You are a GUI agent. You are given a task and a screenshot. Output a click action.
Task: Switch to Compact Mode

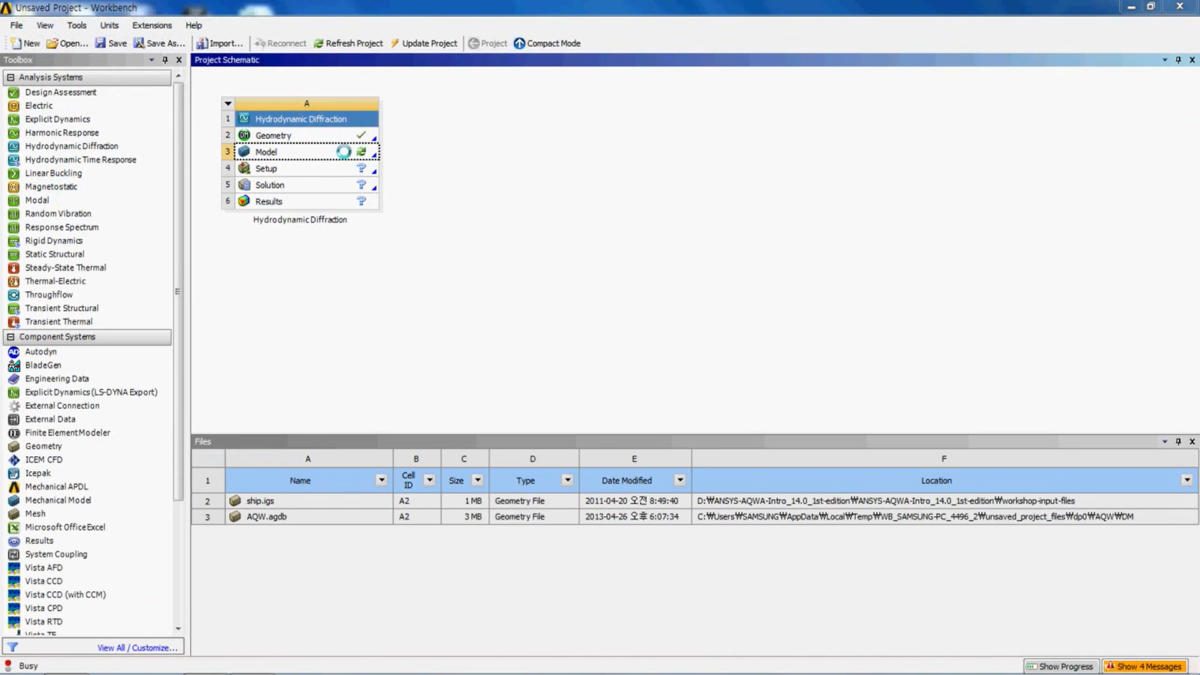[547, 43]
